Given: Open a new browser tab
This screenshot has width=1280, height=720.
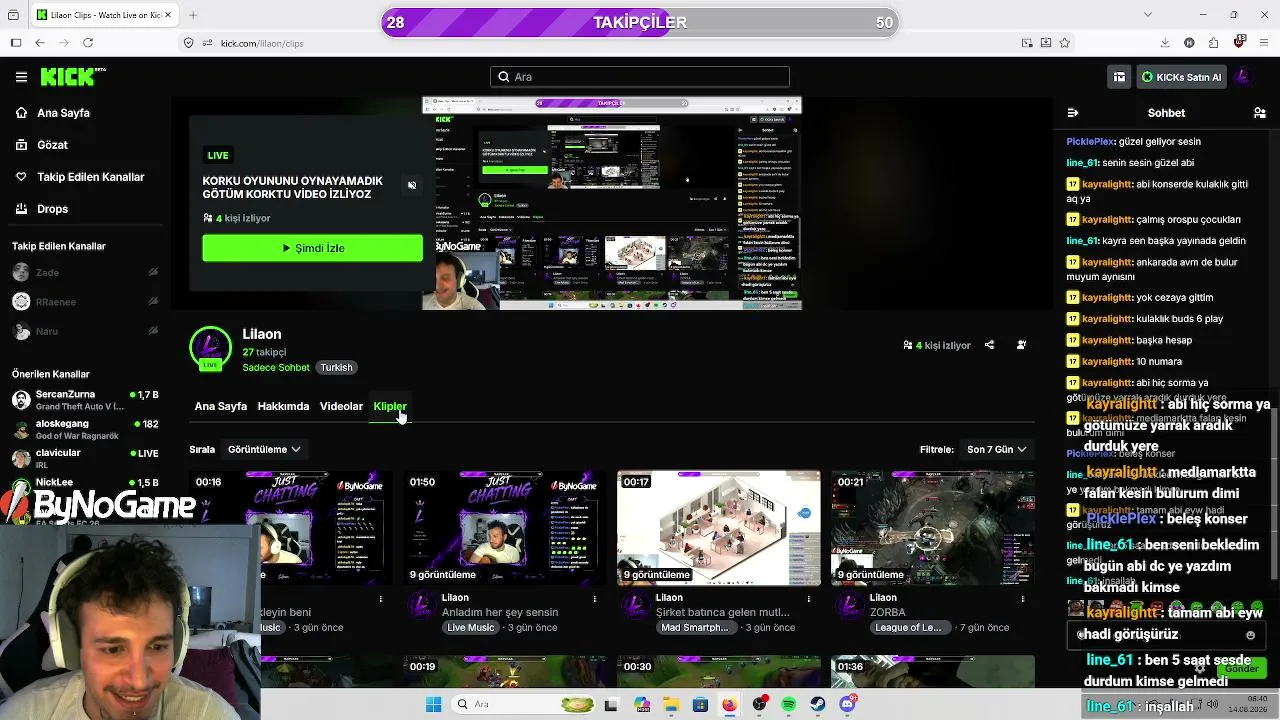Looking at the screenshot, I should [193, 15].
